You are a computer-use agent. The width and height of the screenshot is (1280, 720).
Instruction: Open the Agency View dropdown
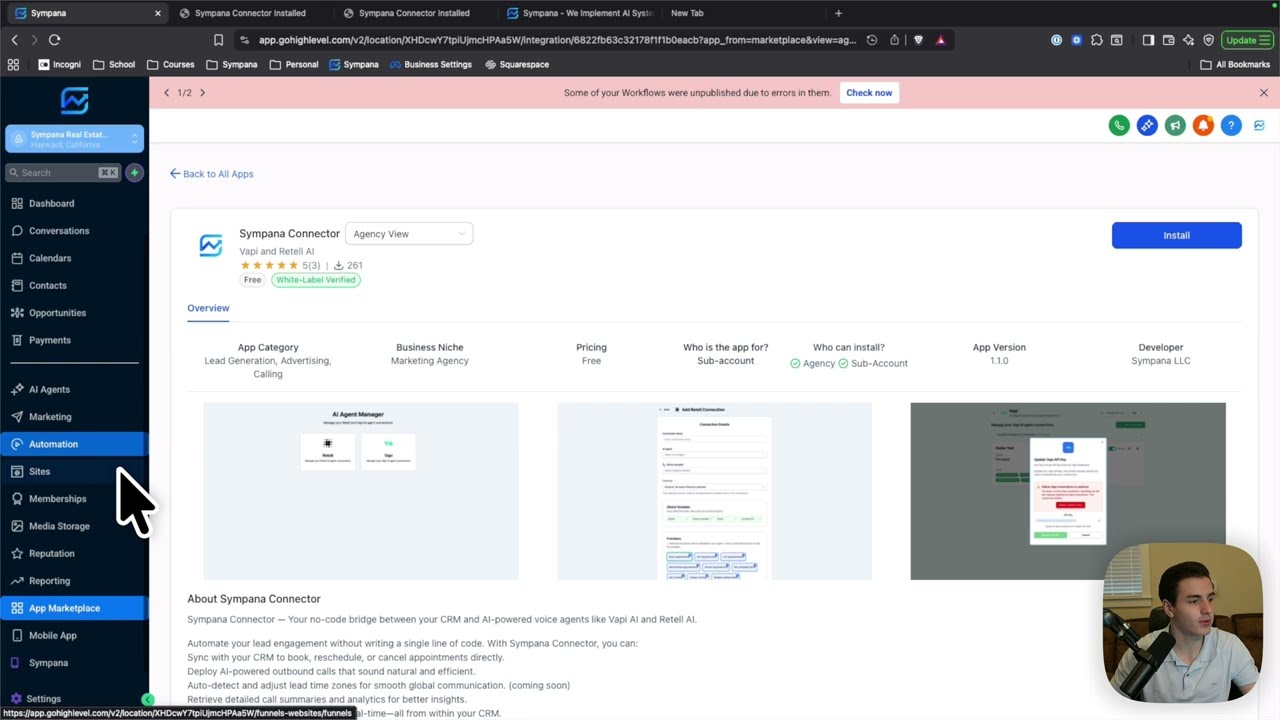[409, 234]
